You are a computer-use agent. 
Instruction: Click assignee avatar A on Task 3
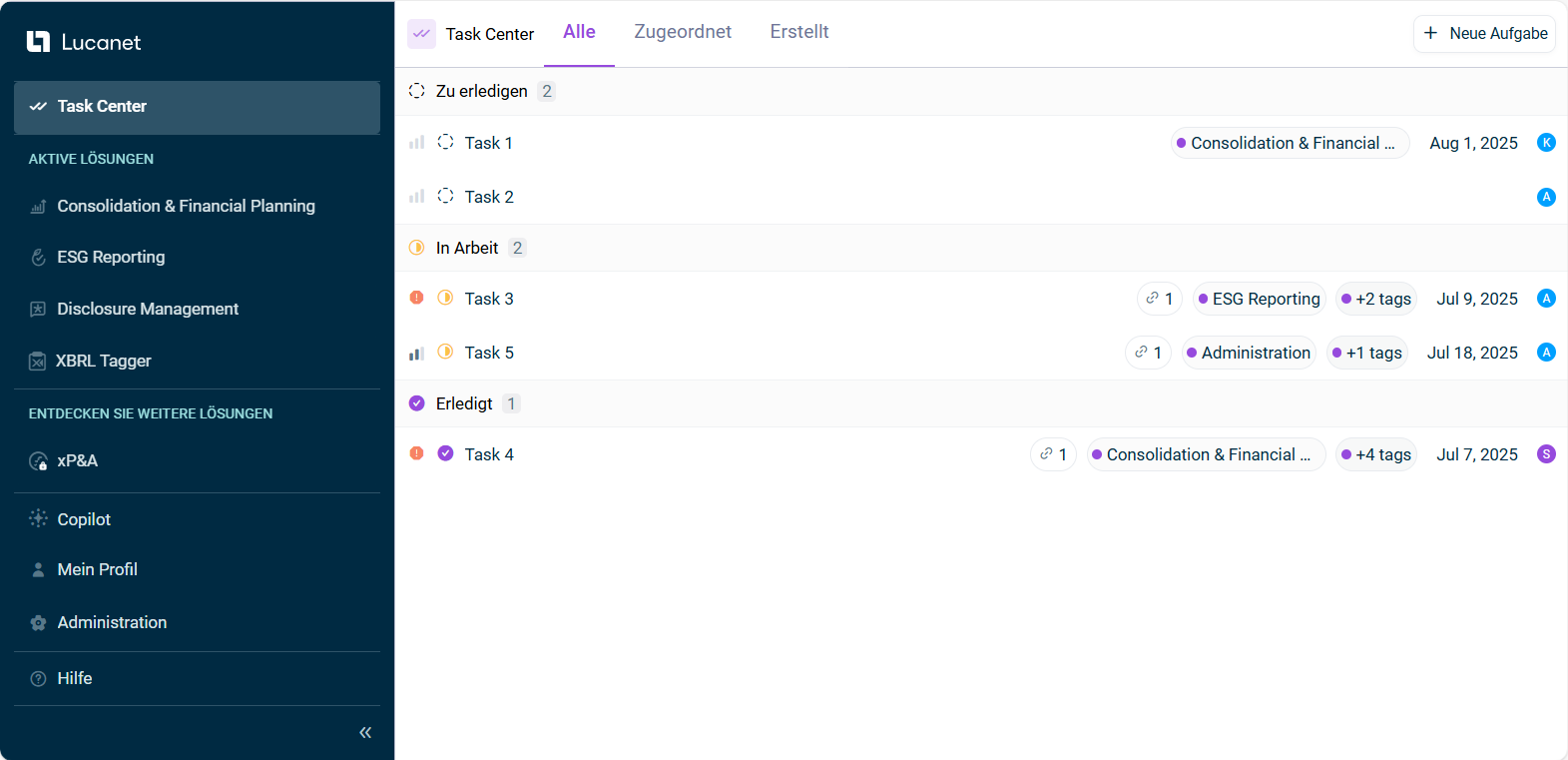coord(1546,298)
